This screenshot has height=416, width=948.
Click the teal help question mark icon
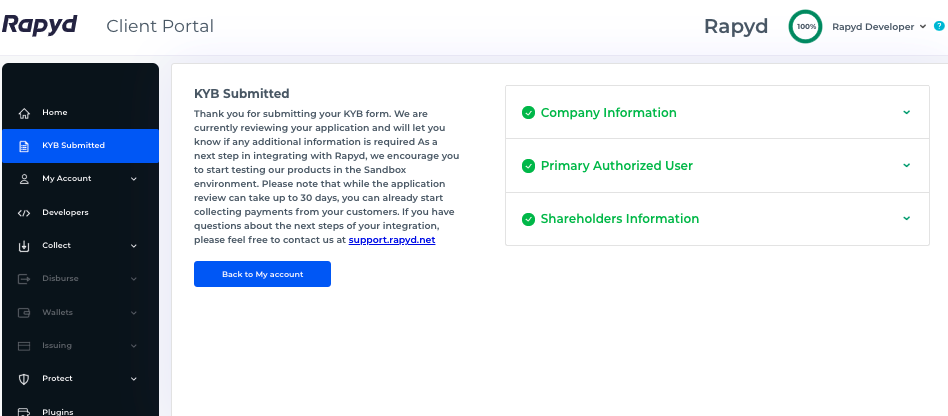click(x=939, y=26)
